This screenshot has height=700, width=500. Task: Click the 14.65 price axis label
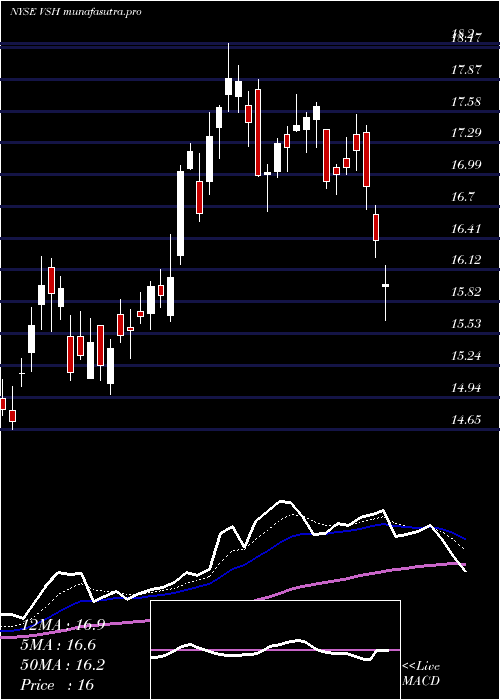click(466, 419)
